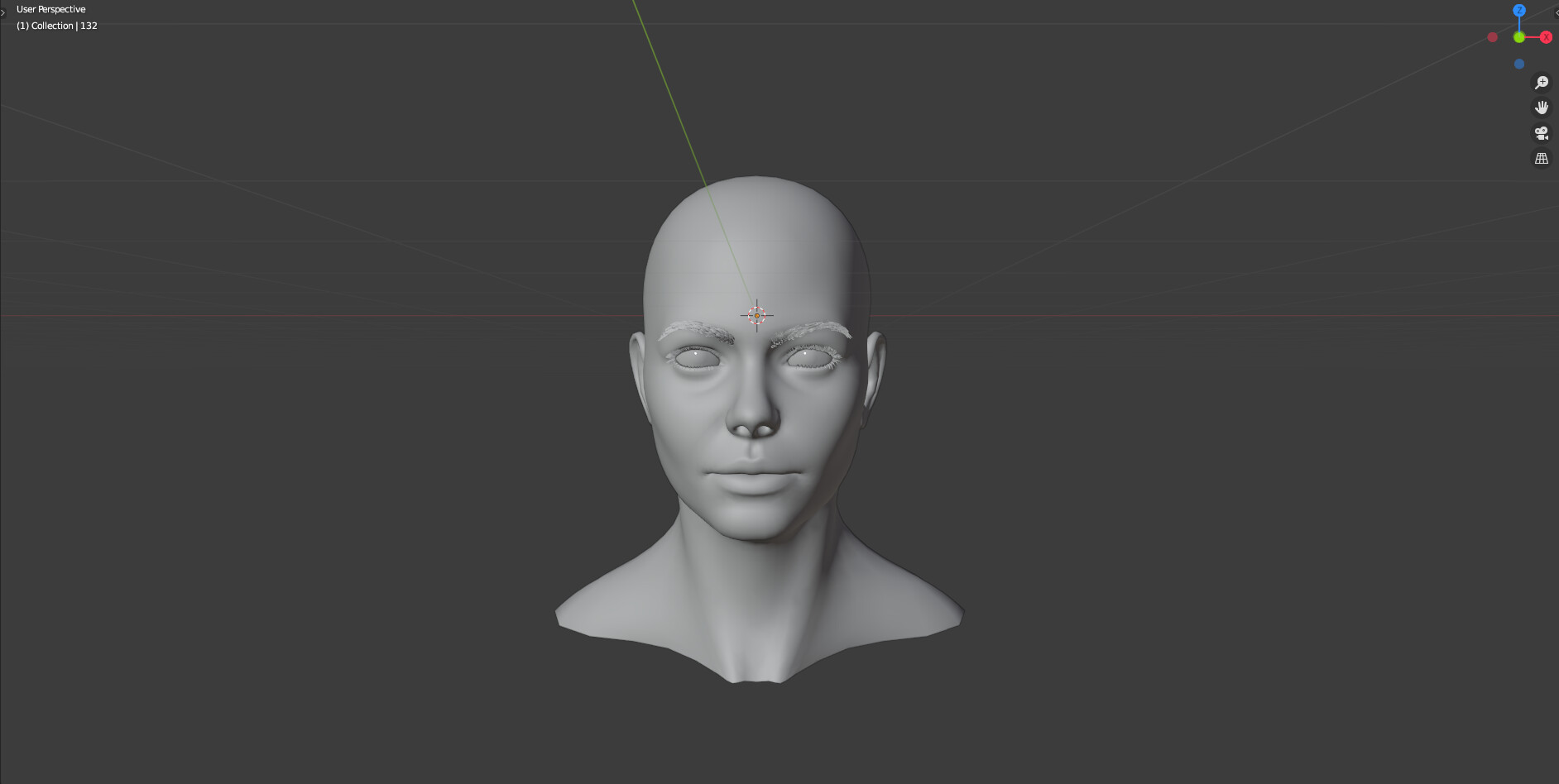This screenshot has width=1559, height=784.
Task: Select the Zoom magnifier icon in viewport controls
Action: pyautogui.click(x=1542, y=82)
